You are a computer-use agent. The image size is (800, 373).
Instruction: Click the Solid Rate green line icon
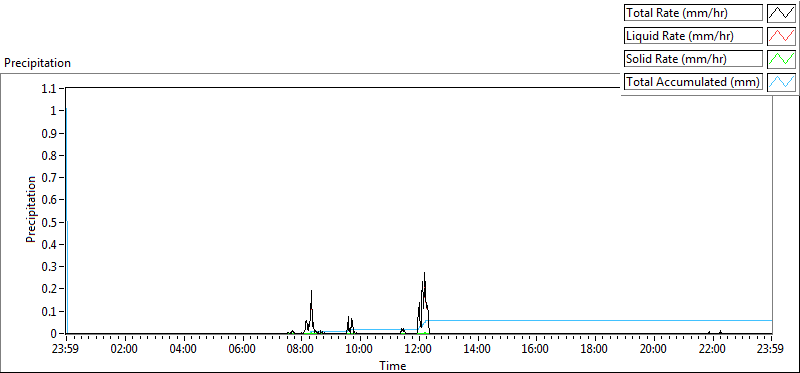781,59
